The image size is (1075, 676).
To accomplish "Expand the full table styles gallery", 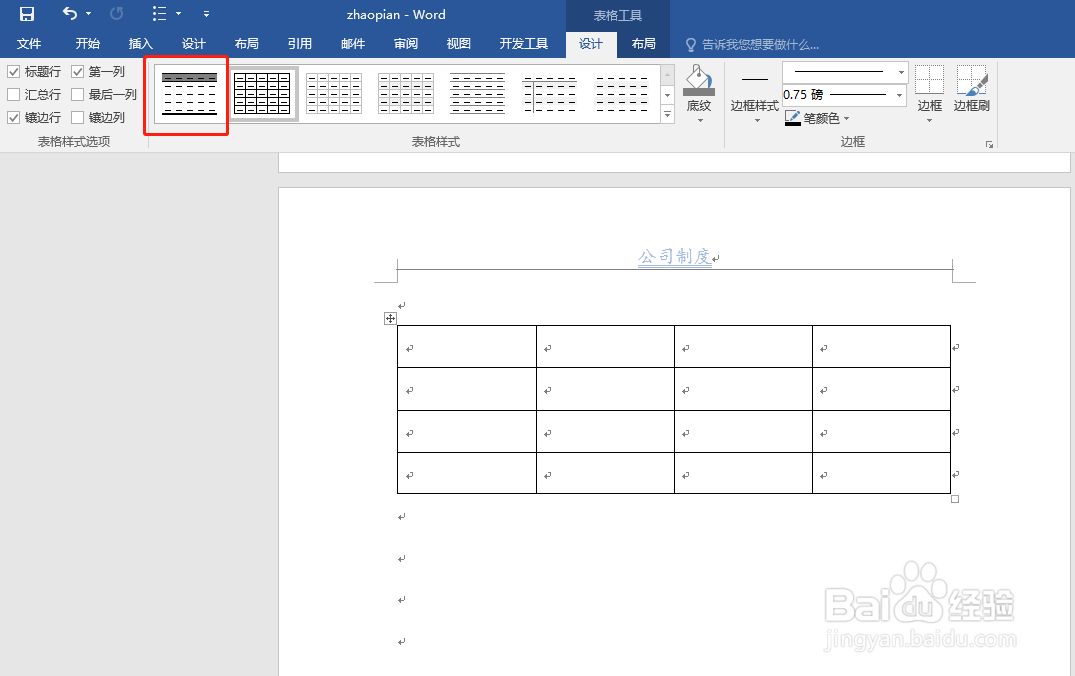I will coord(668,115).
